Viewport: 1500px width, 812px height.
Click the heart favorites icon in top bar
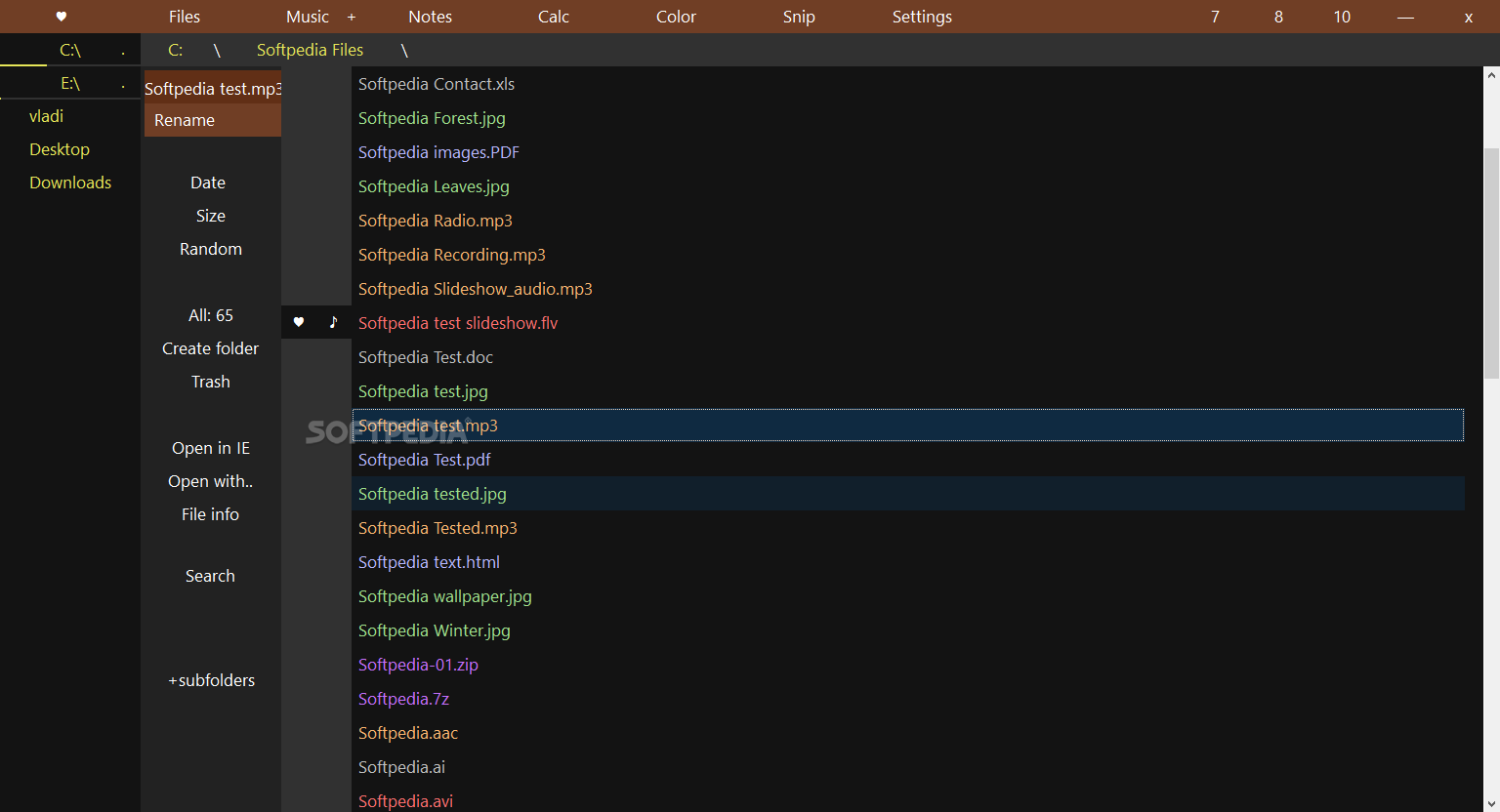pyautogui.click(x=61, y=17)
